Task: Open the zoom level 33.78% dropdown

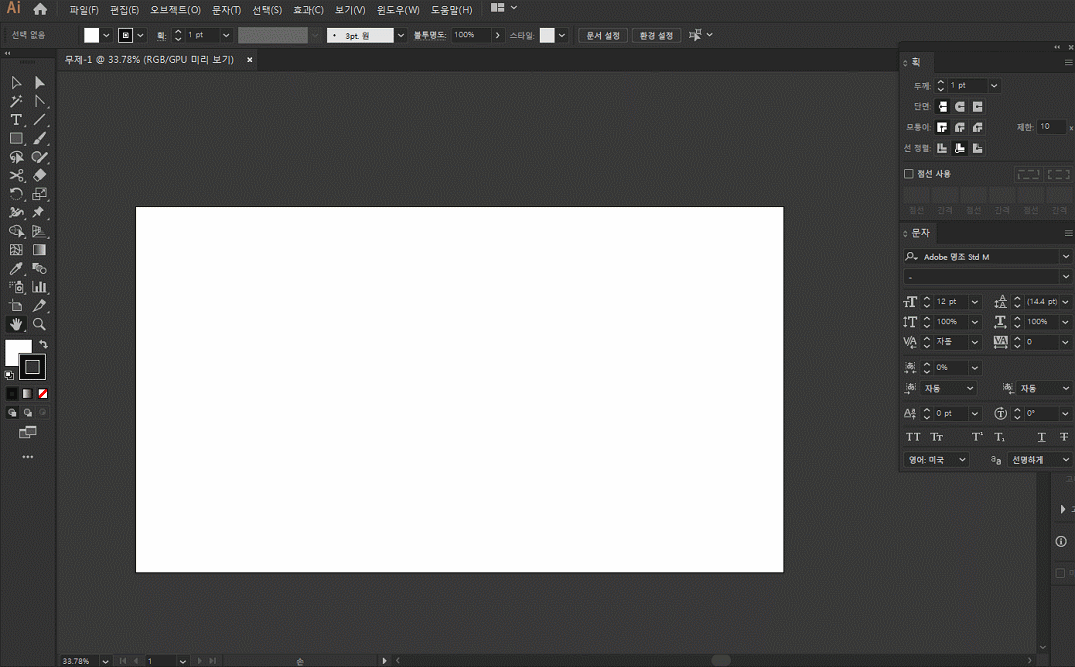Action: pyautogui.click(x=105, y=661)
